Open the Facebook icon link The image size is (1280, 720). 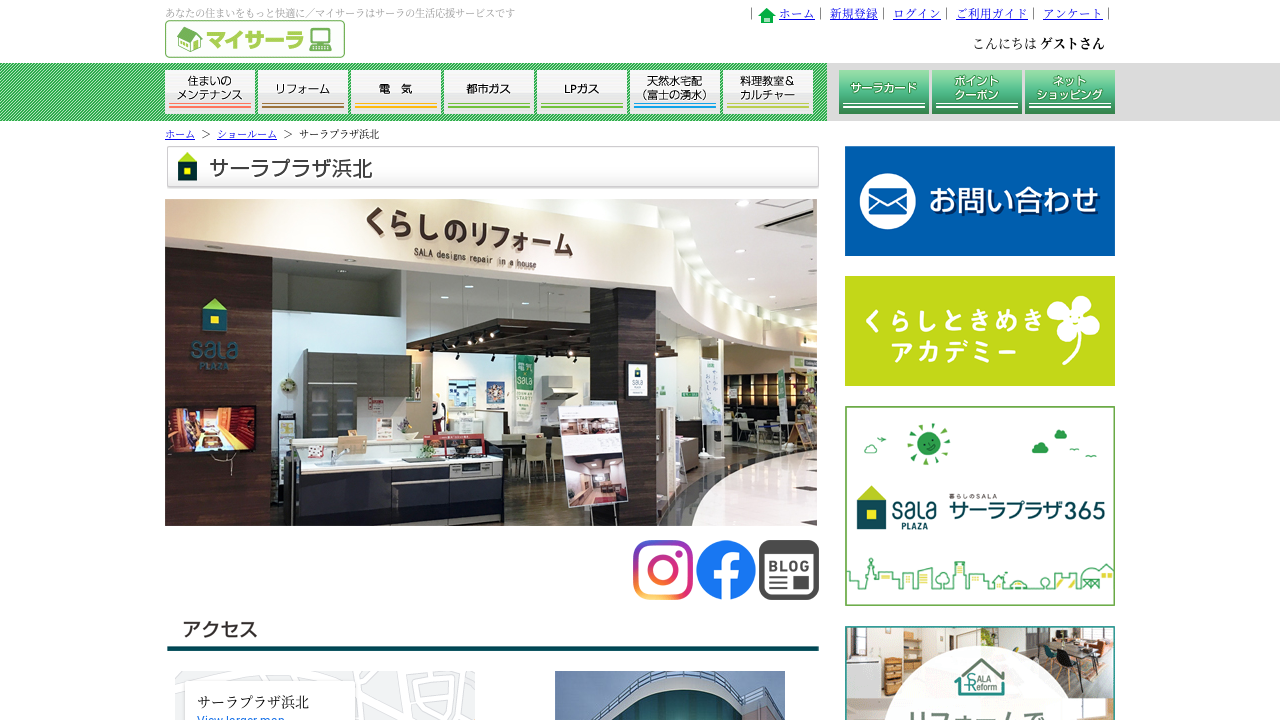coord(725,570)
